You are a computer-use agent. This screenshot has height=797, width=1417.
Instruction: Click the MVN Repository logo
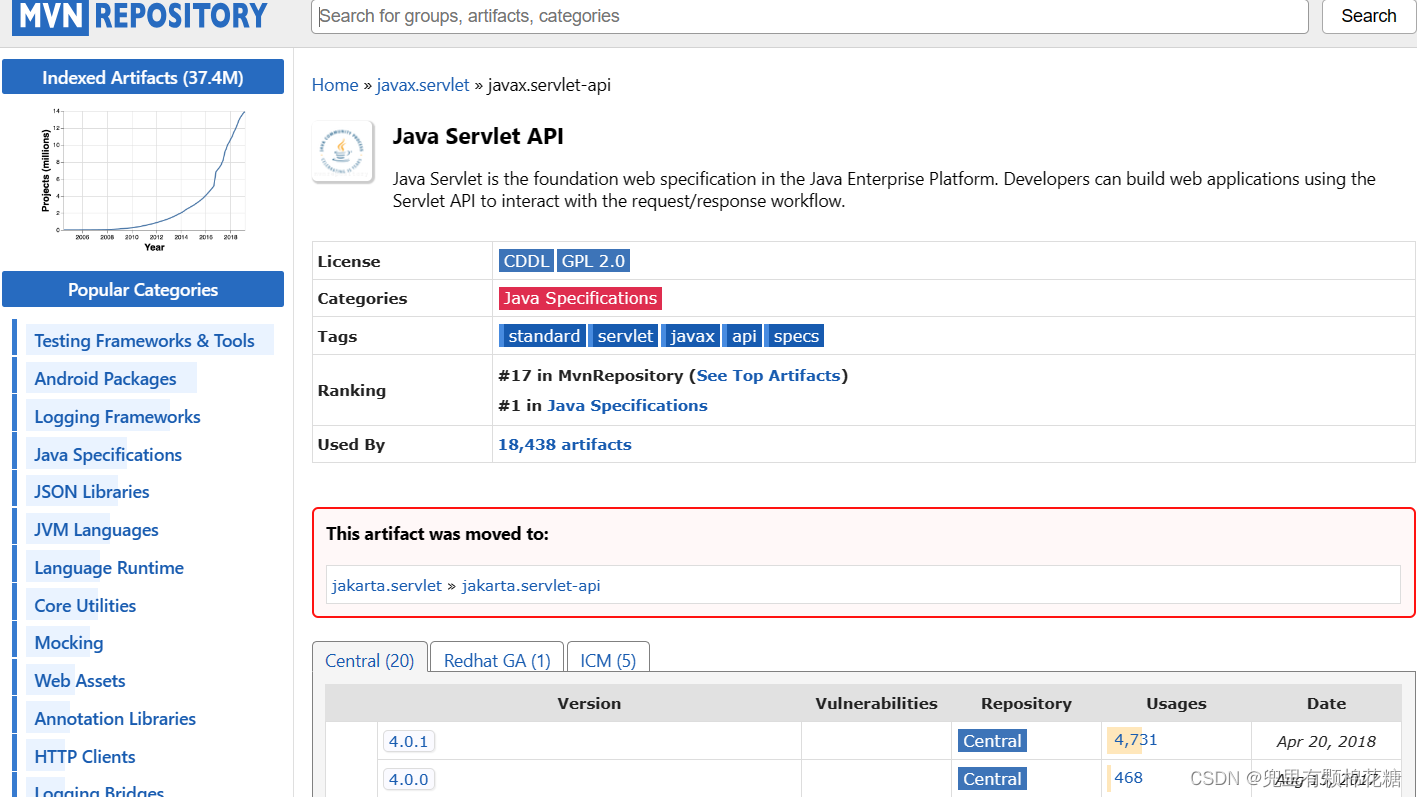click(x=140, y=16)
